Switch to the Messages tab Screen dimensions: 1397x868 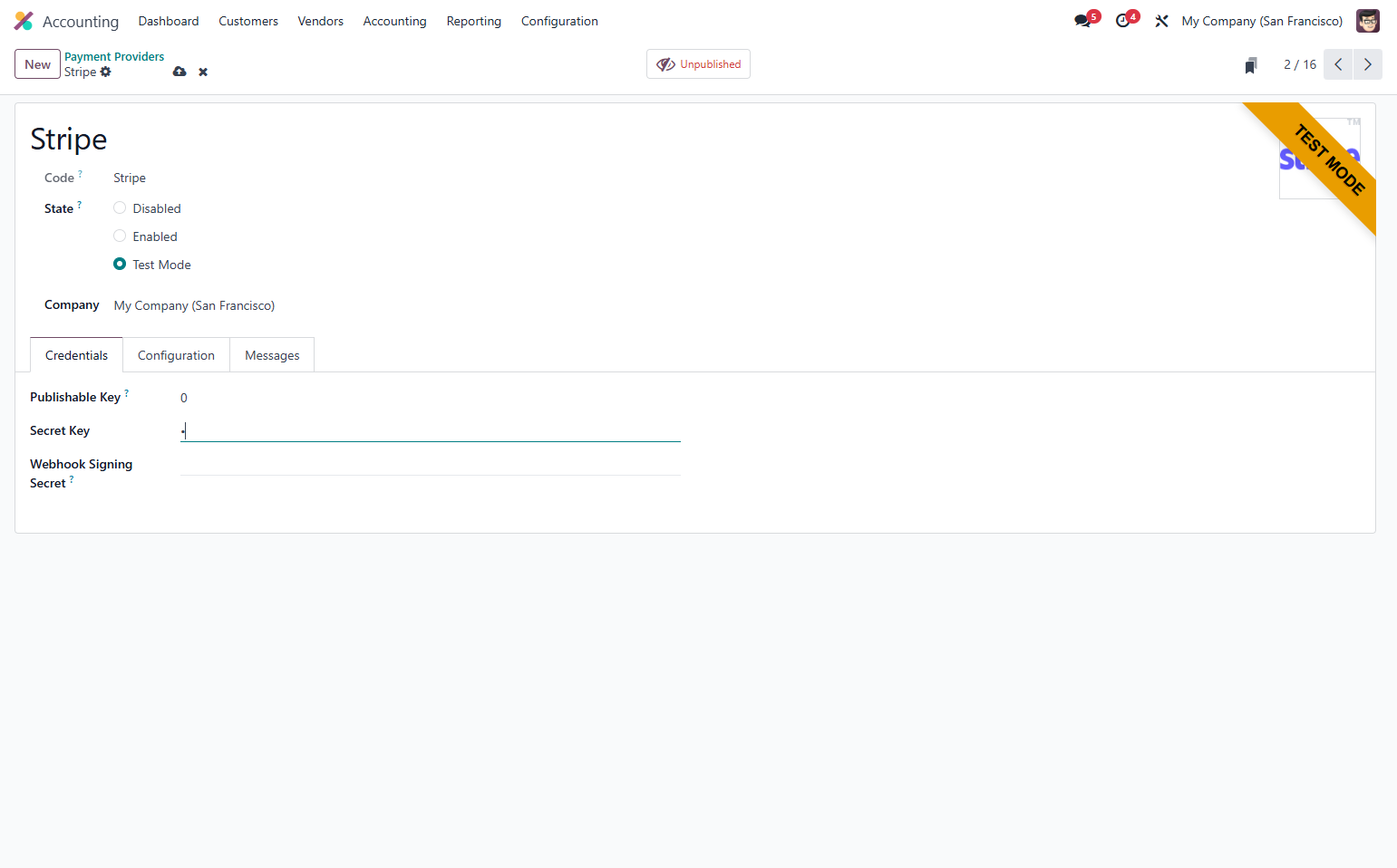pos(272,355)
